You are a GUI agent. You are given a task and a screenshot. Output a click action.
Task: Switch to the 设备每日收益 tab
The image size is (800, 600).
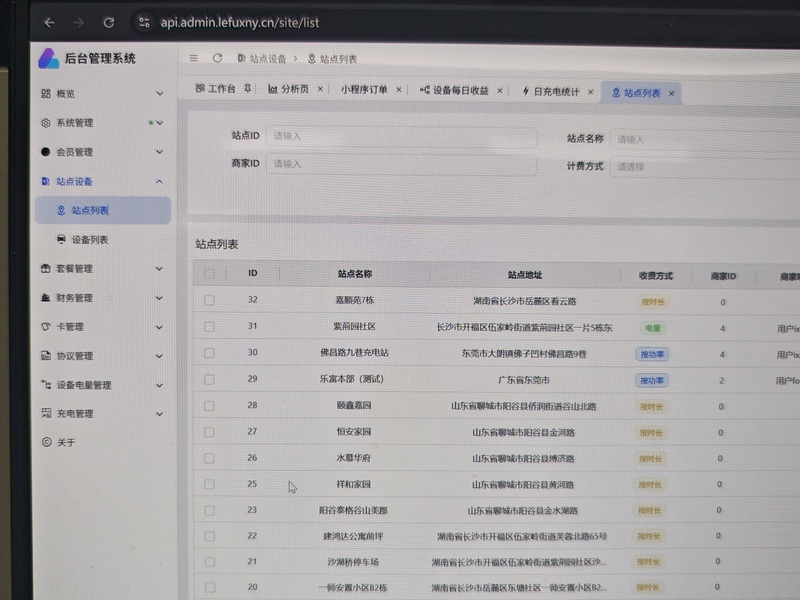pos(454,90)
